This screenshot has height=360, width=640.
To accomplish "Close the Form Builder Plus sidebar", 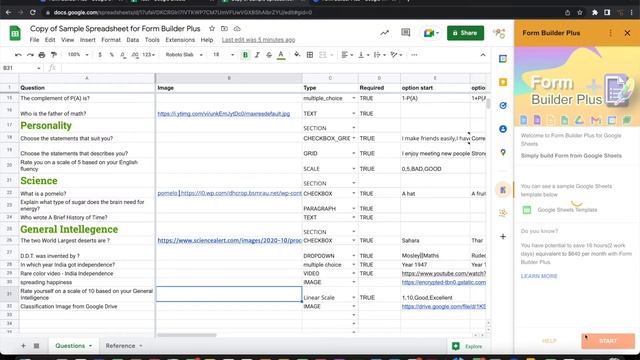I will pos(627,33).
